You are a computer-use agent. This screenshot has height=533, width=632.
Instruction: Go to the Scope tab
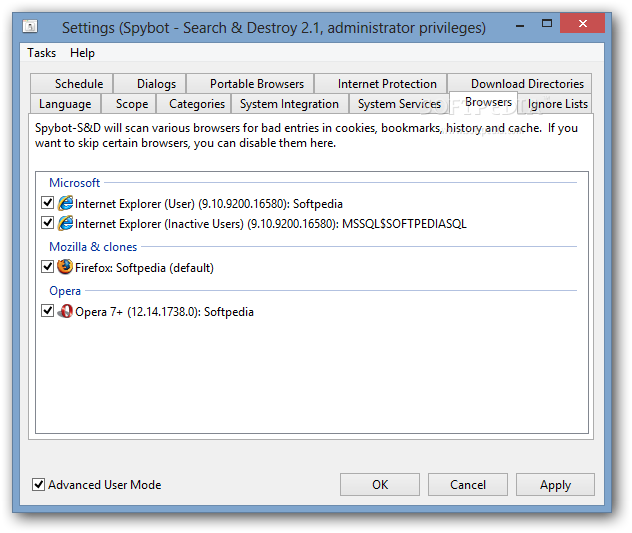pos(129,104)
